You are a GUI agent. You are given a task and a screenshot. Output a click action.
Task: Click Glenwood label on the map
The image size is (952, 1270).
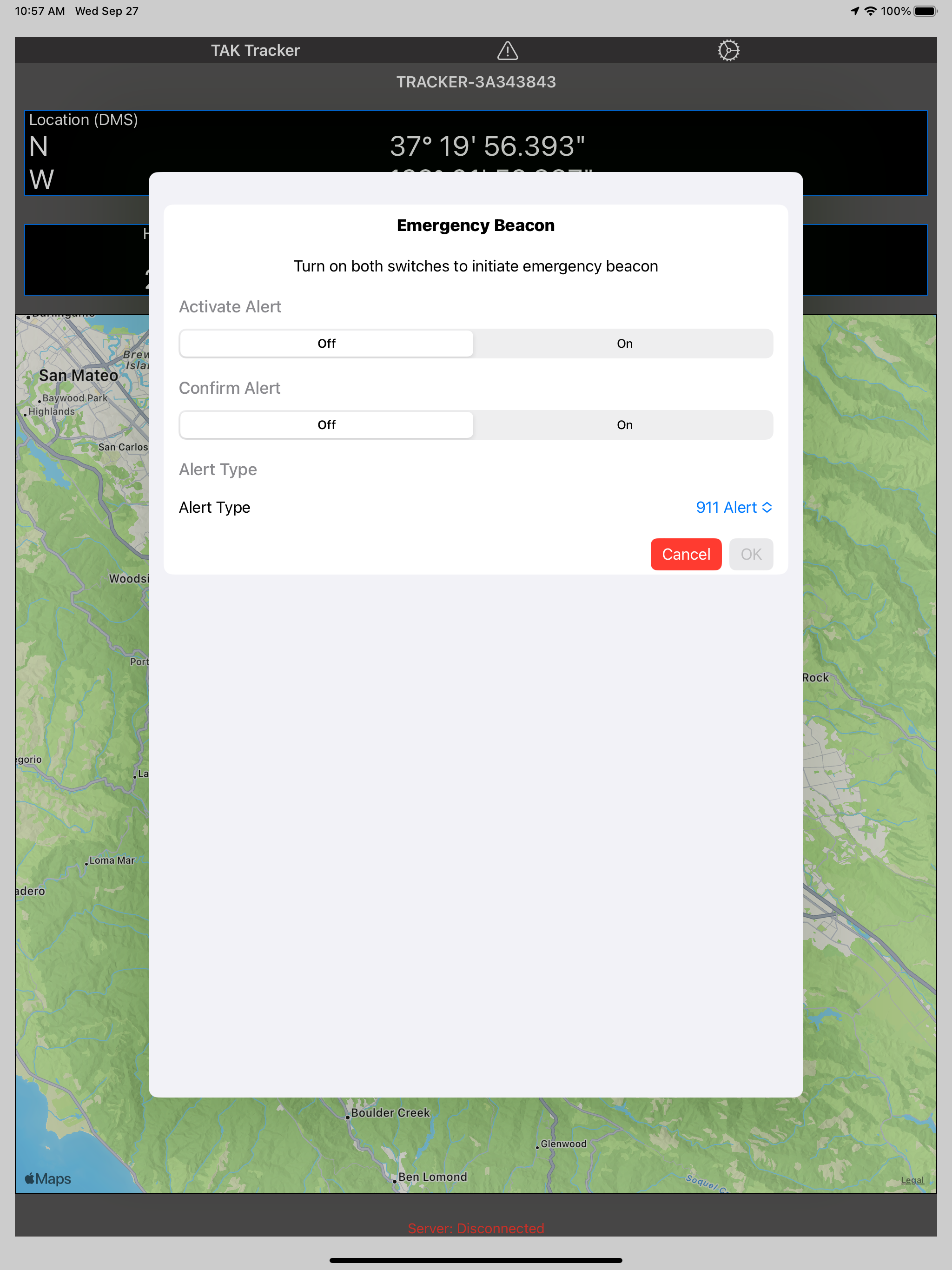click(x=563, y=1144)
